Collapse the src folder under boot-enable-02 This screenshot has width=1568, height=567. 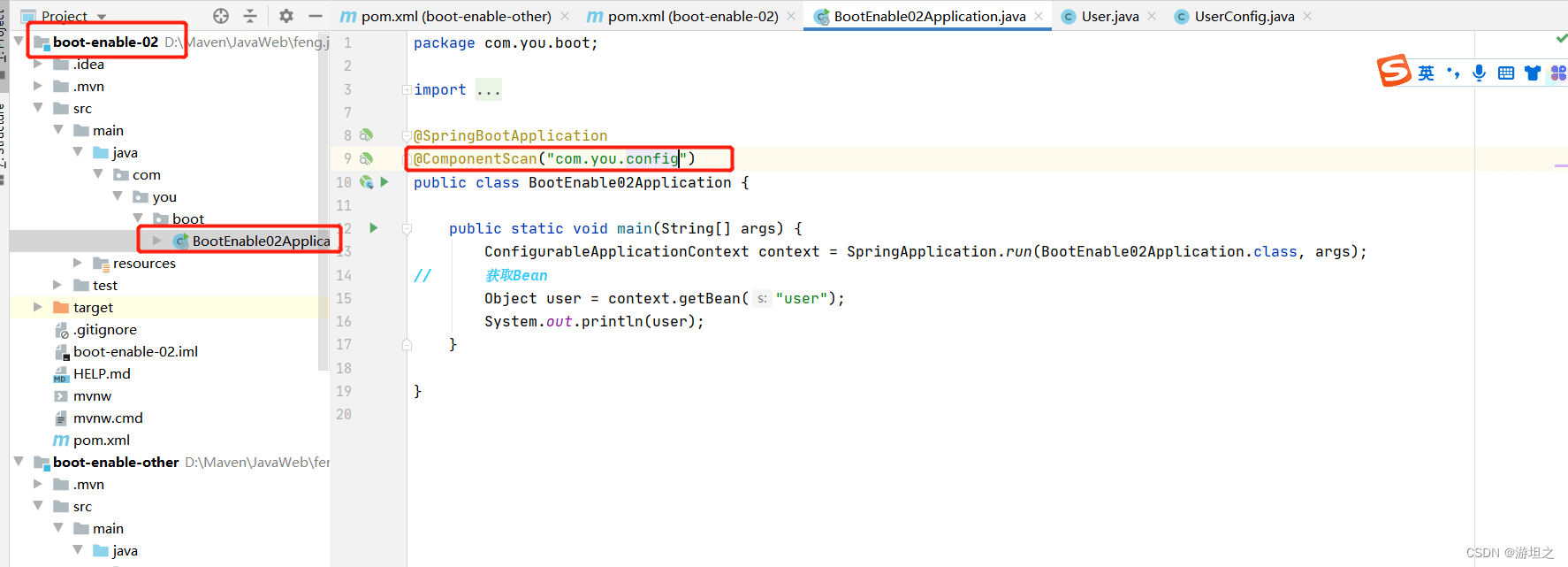(x=38, y=108)
